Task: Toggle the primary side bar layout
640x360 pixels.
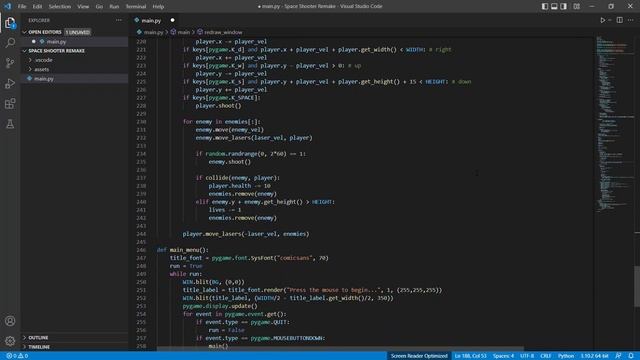Action: (x=545, y=6)
